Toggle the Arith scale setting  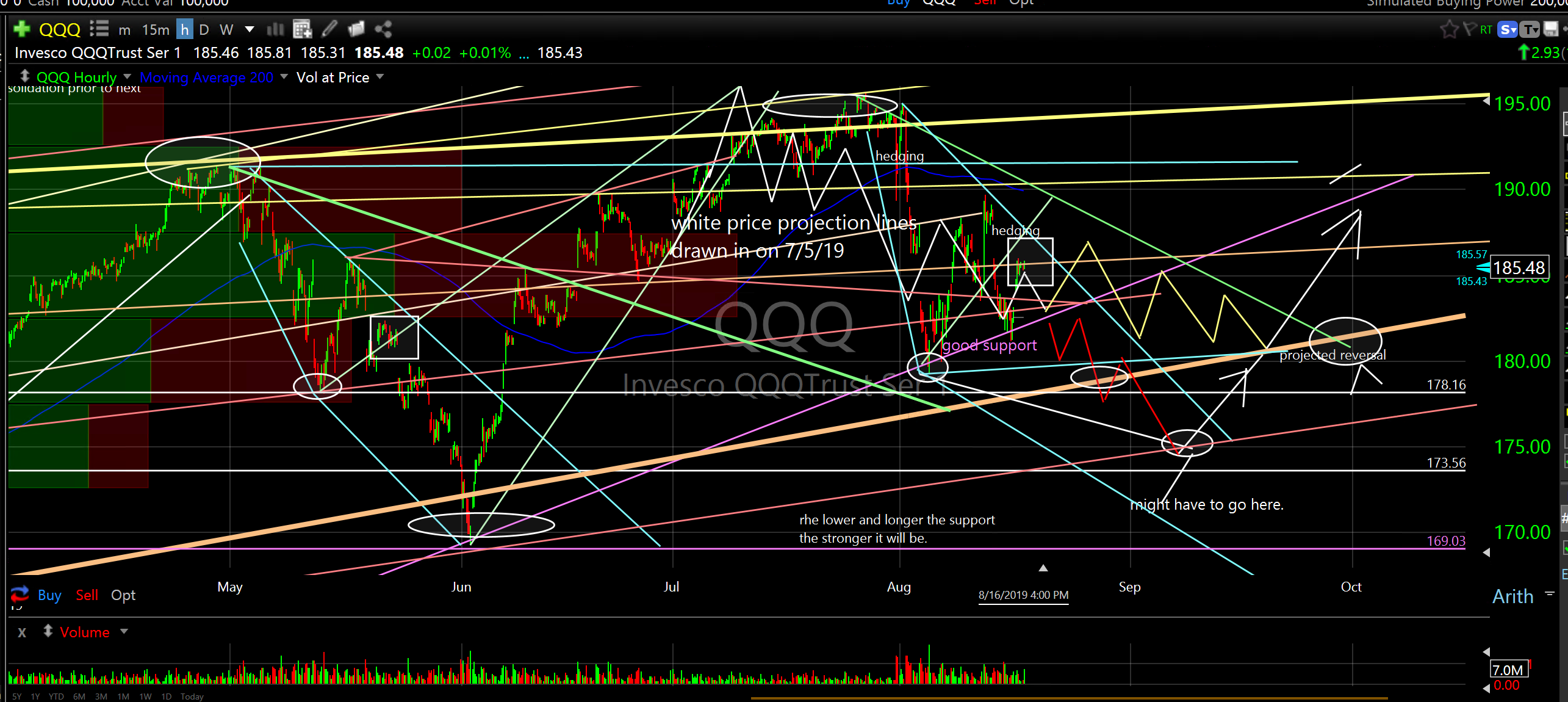point(1512,596)
